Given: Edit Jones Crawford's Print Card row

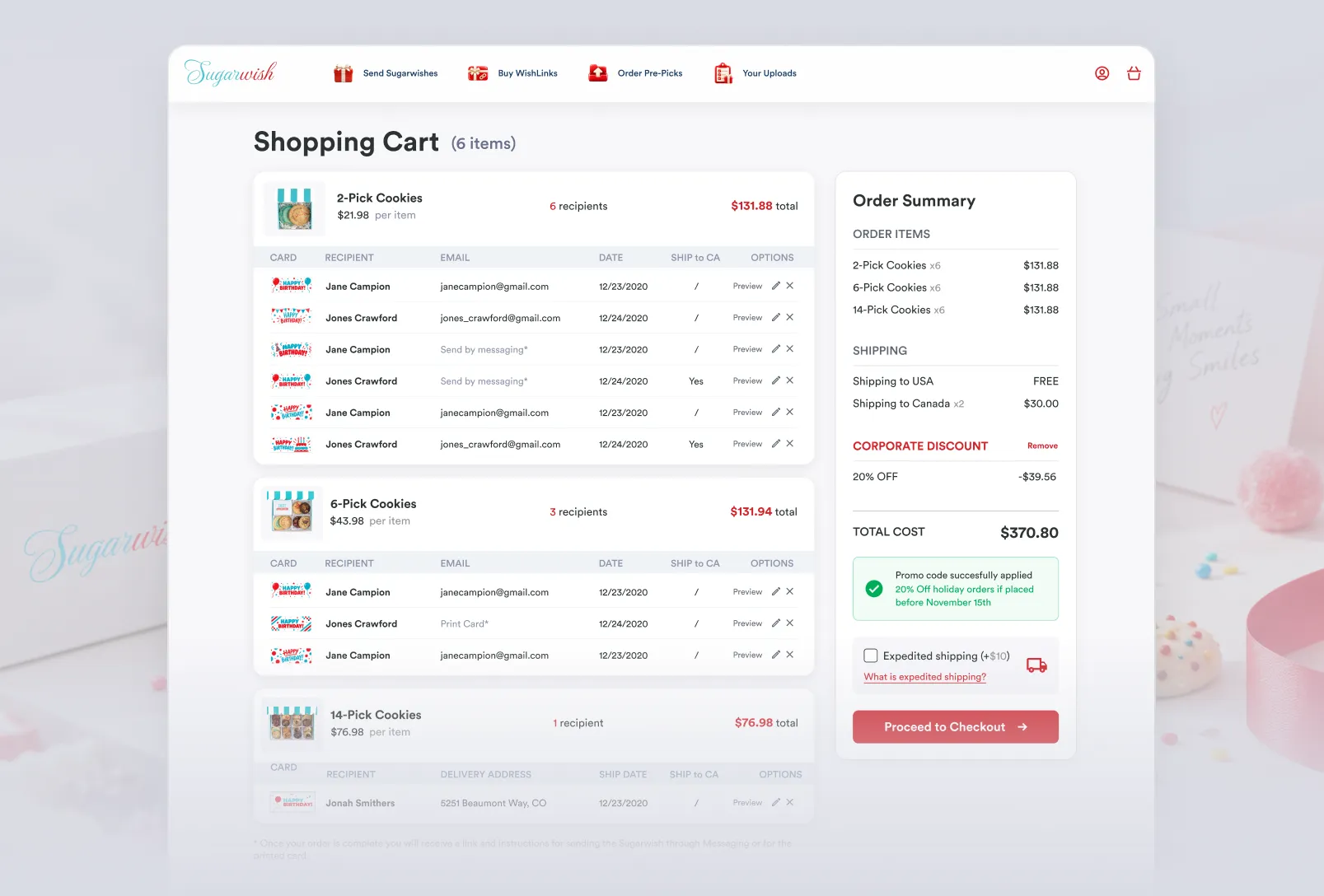Looking at the screenshot, I should [775, 623].
